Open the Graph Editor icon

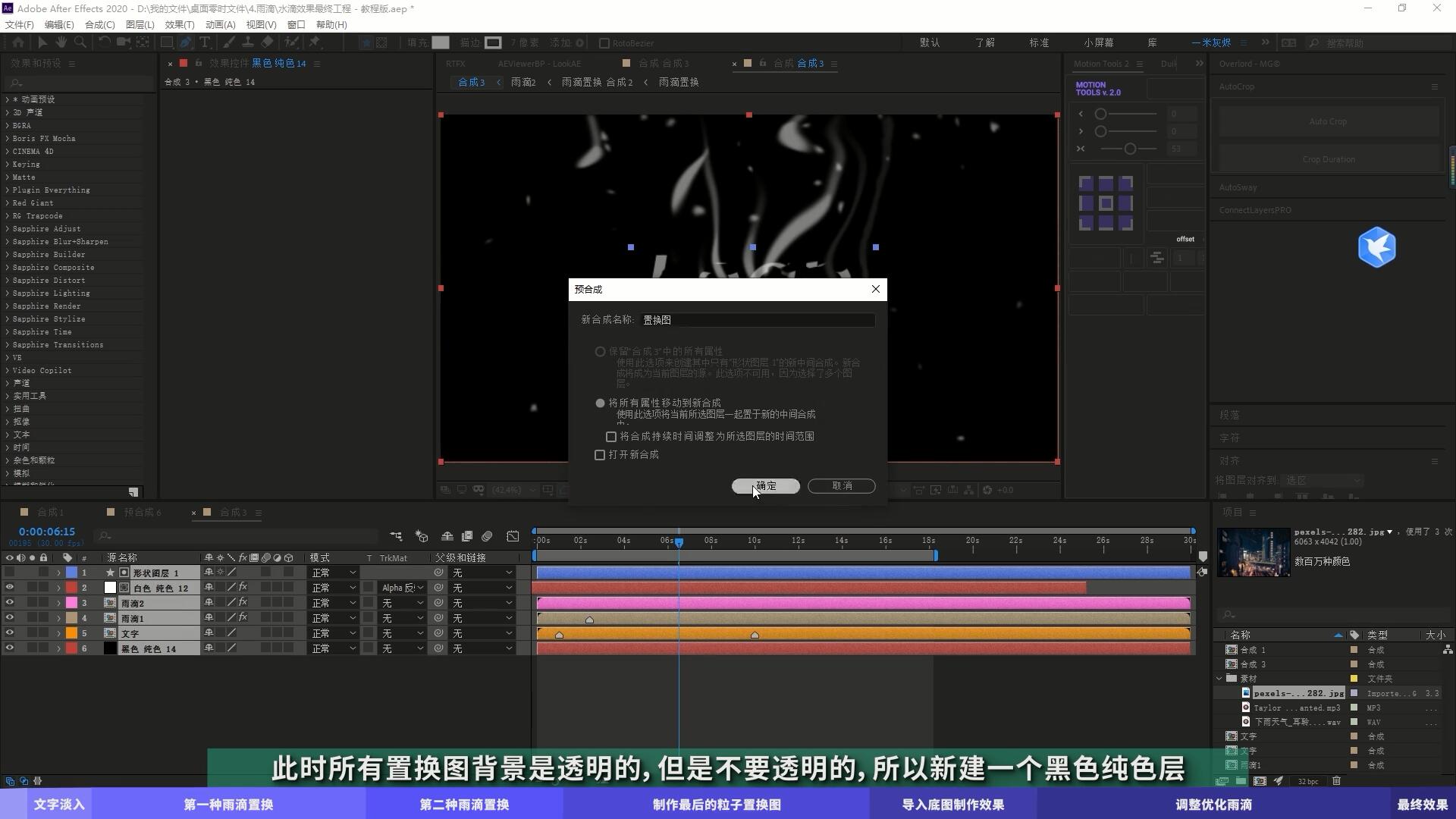(x=513, y=536)
